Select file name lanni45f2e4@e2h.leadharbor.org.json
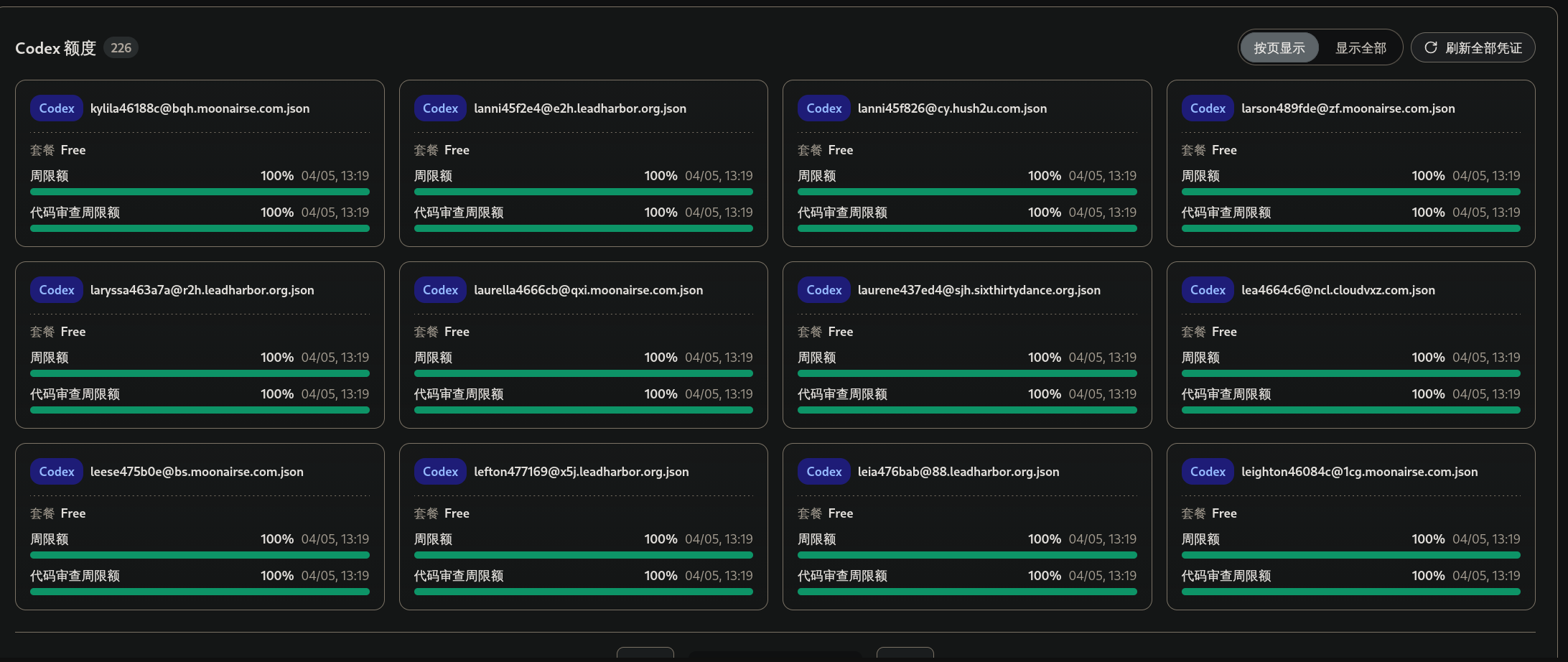 pos(580,108)
